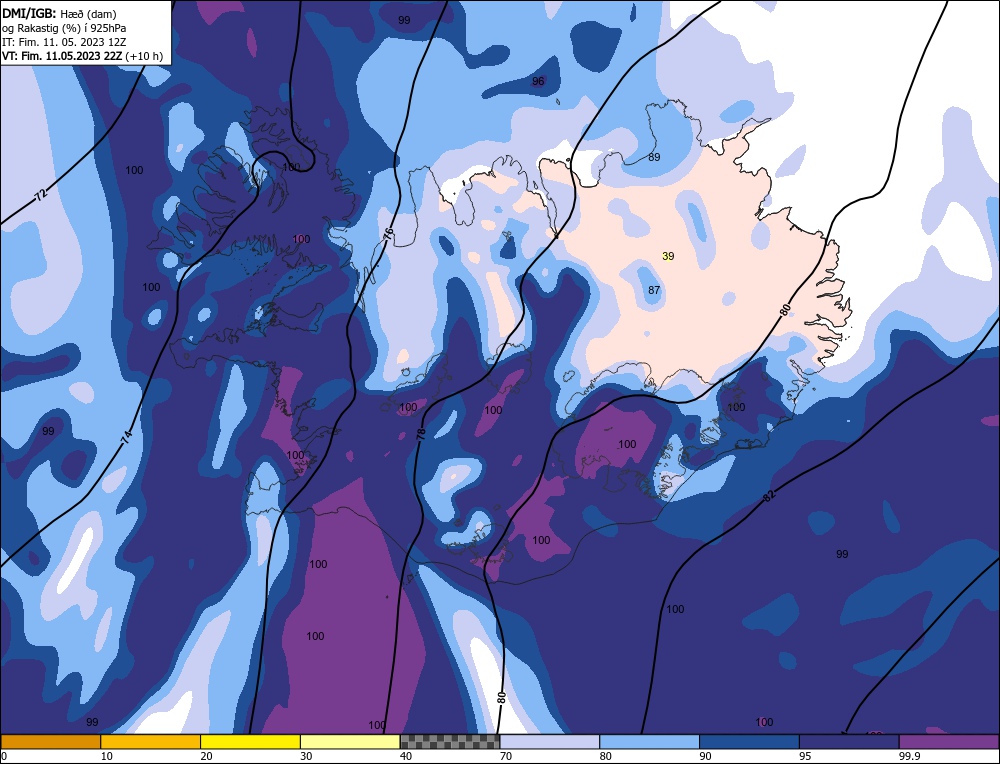Choose the medium blue 90–95 legend swatch
The width and height of the screenshot is (1000, 764).
pos(749,742)
